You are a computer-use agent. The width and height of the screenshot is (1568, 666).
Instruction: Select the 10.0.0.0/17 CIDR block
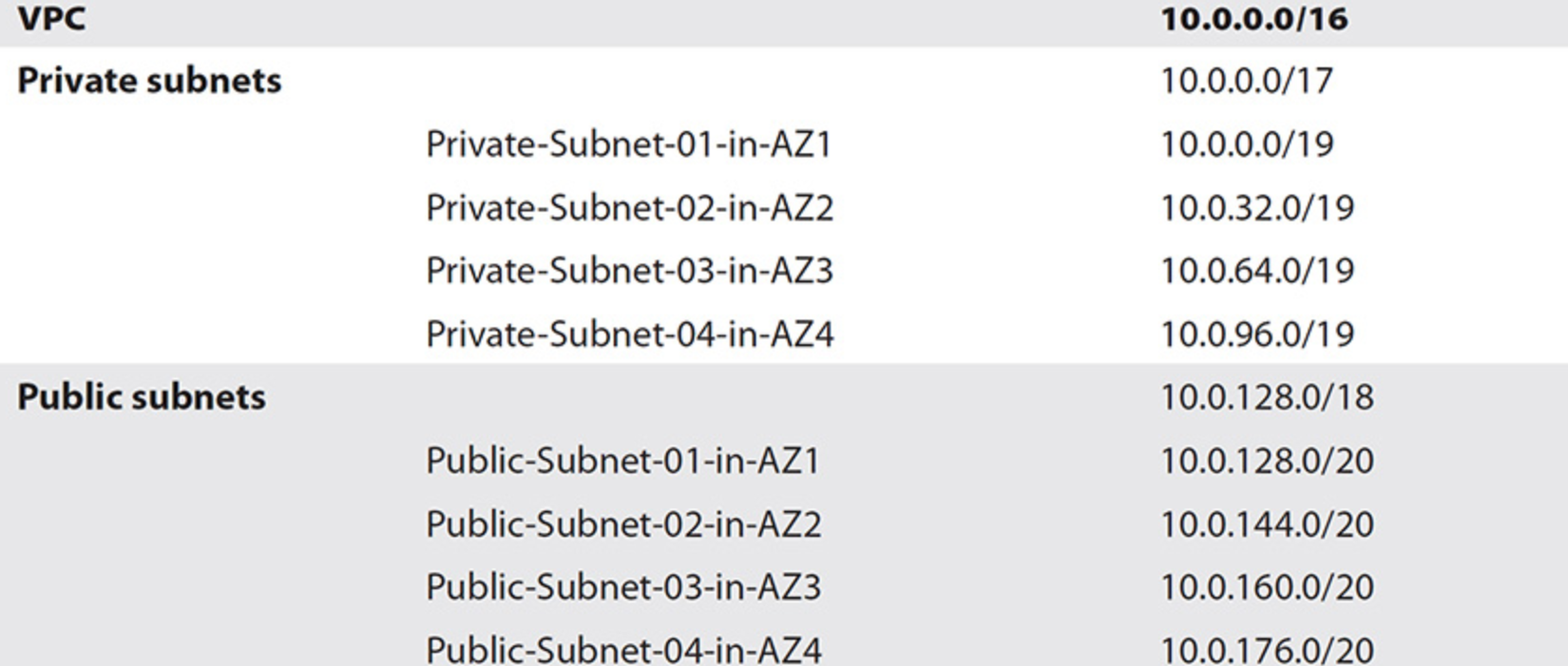pos(1246,81)
